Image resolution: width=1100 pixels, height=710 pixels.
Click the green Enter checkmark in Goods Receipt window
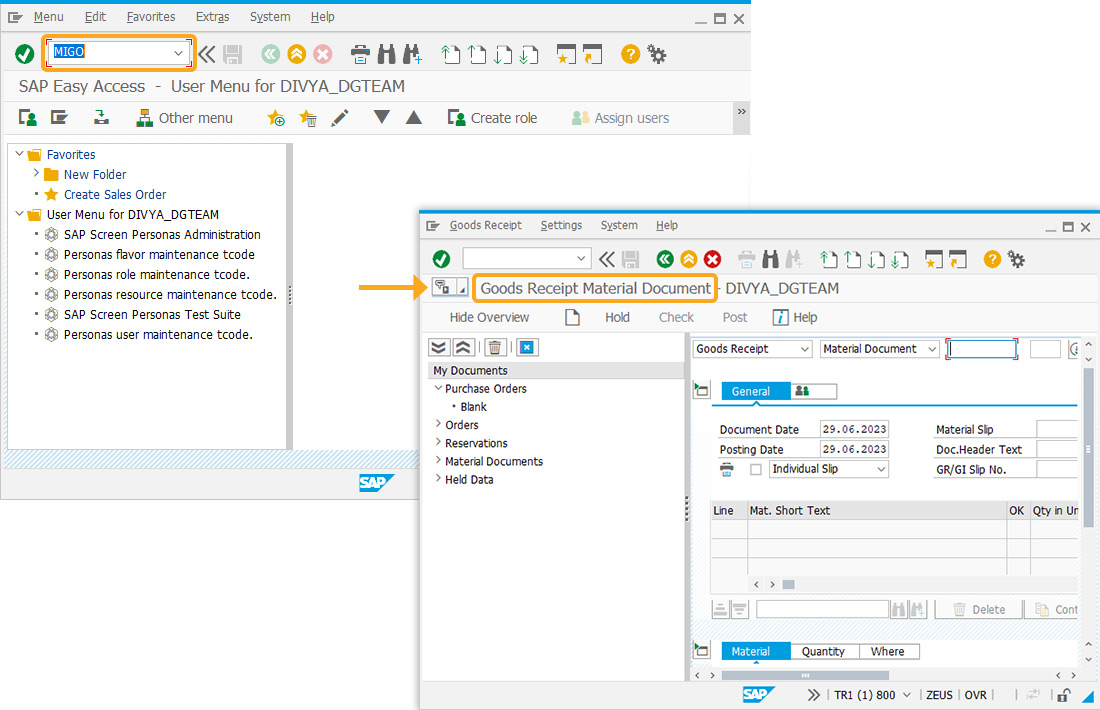point(441,260)
